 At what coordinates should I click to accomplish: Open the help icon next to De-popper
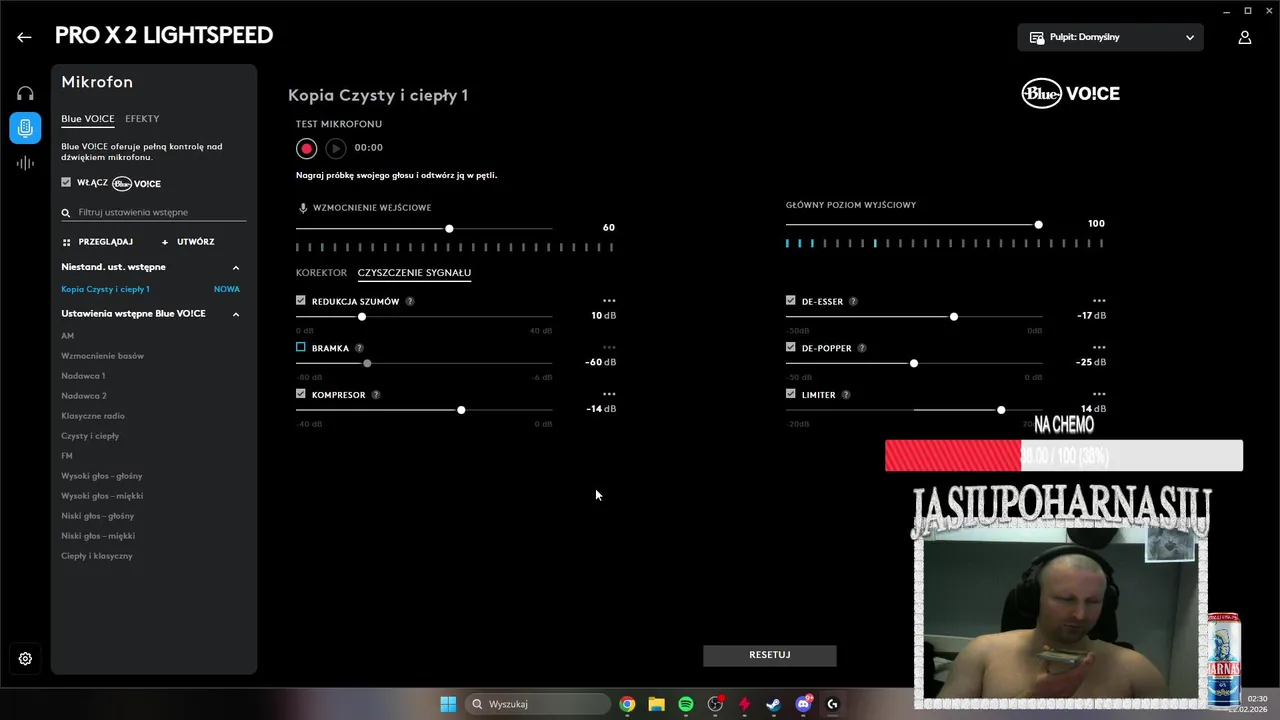click(862, 348)
